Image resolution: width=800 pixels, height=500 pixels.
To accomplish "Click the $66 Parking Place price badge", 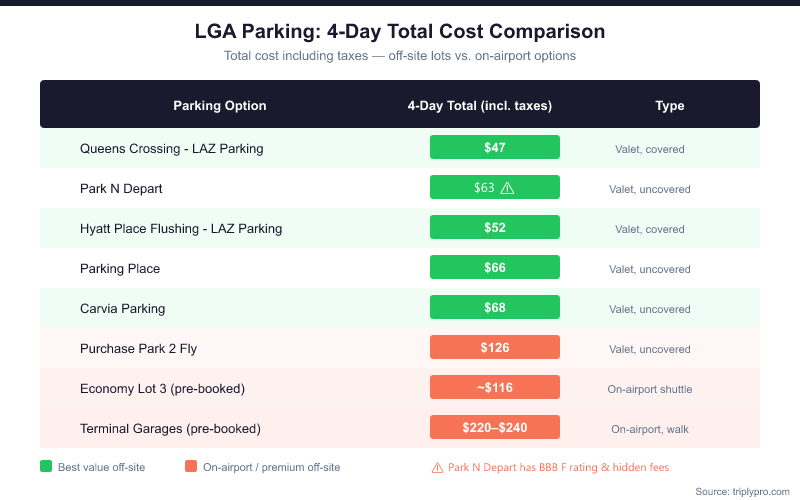I will pos(495,268).
